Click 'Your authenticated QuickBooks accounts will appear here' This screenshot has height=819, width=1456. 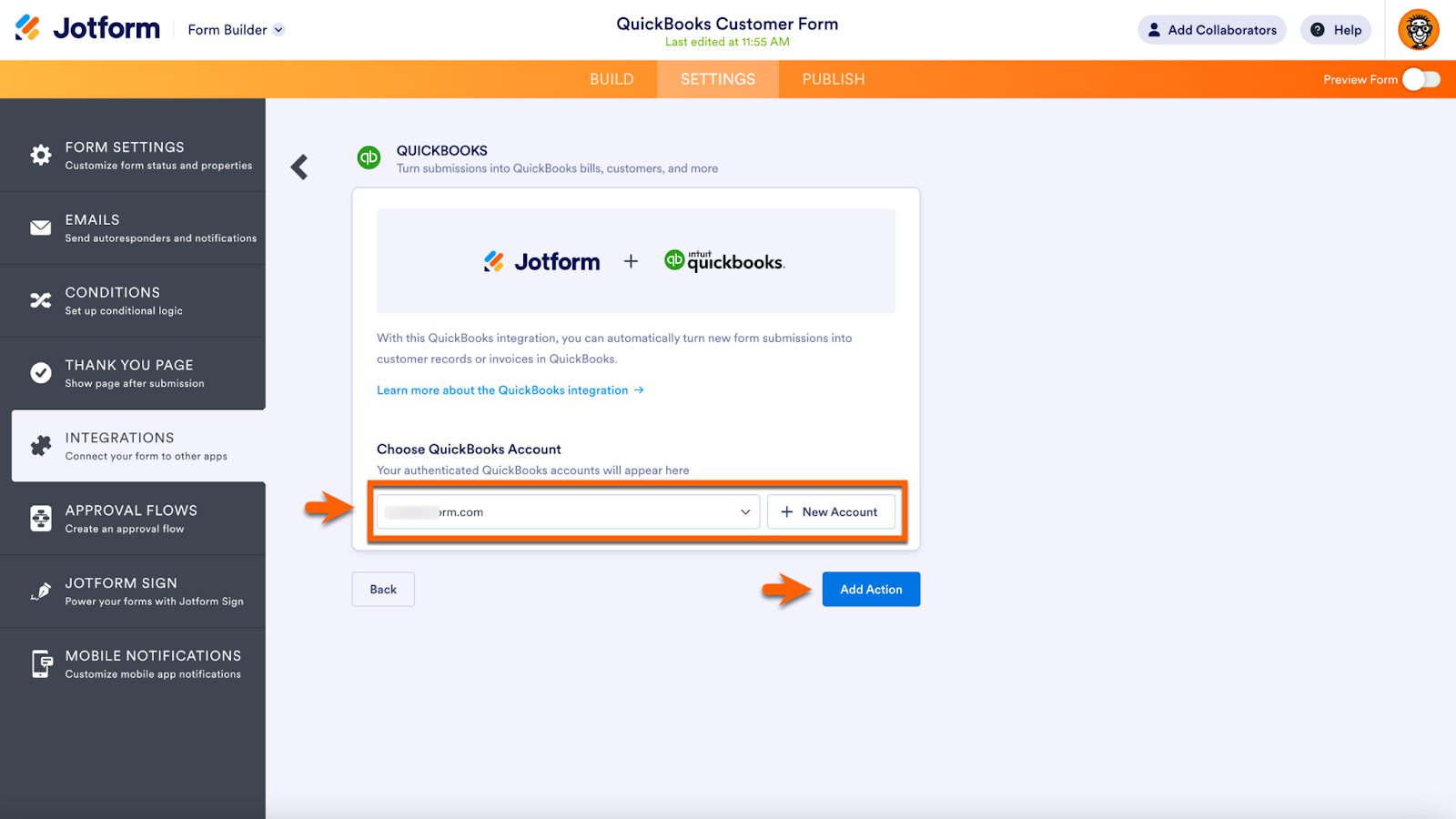click(533, 470)
